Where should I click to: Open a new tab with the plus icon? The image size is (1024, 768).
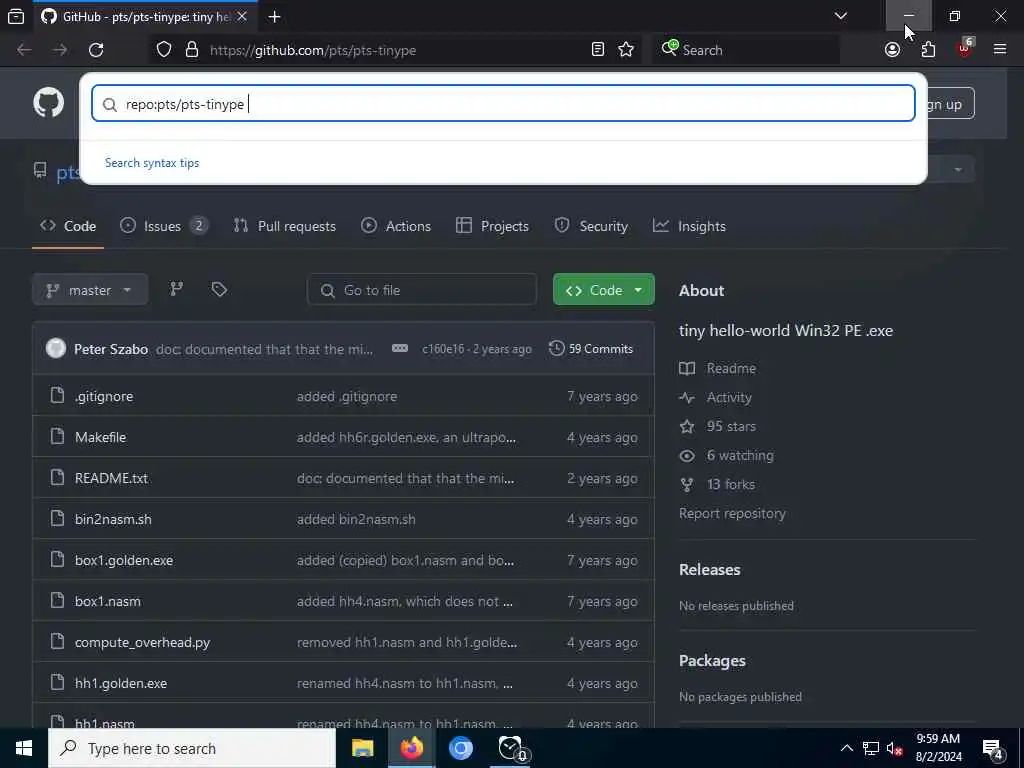[x=274, y=17]
